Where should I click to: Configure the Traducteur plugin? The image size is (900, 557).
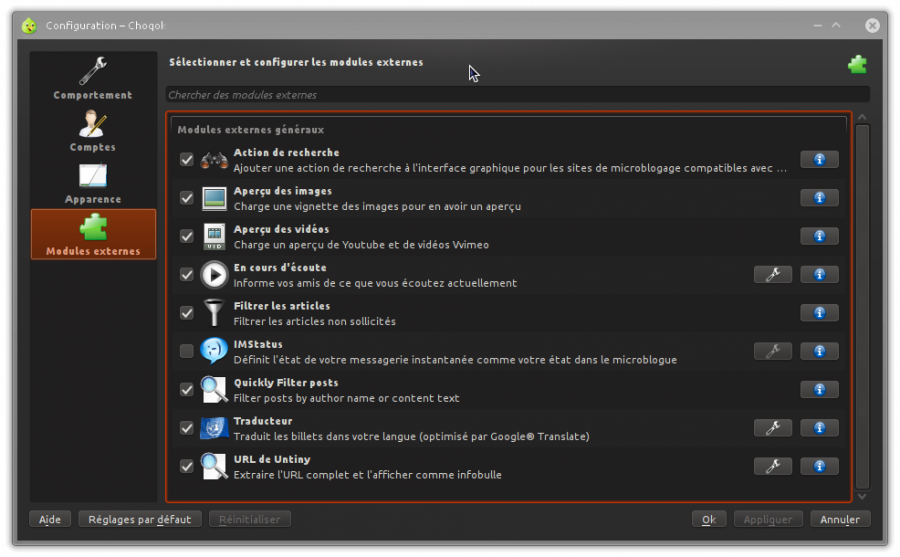pos(773,428)
